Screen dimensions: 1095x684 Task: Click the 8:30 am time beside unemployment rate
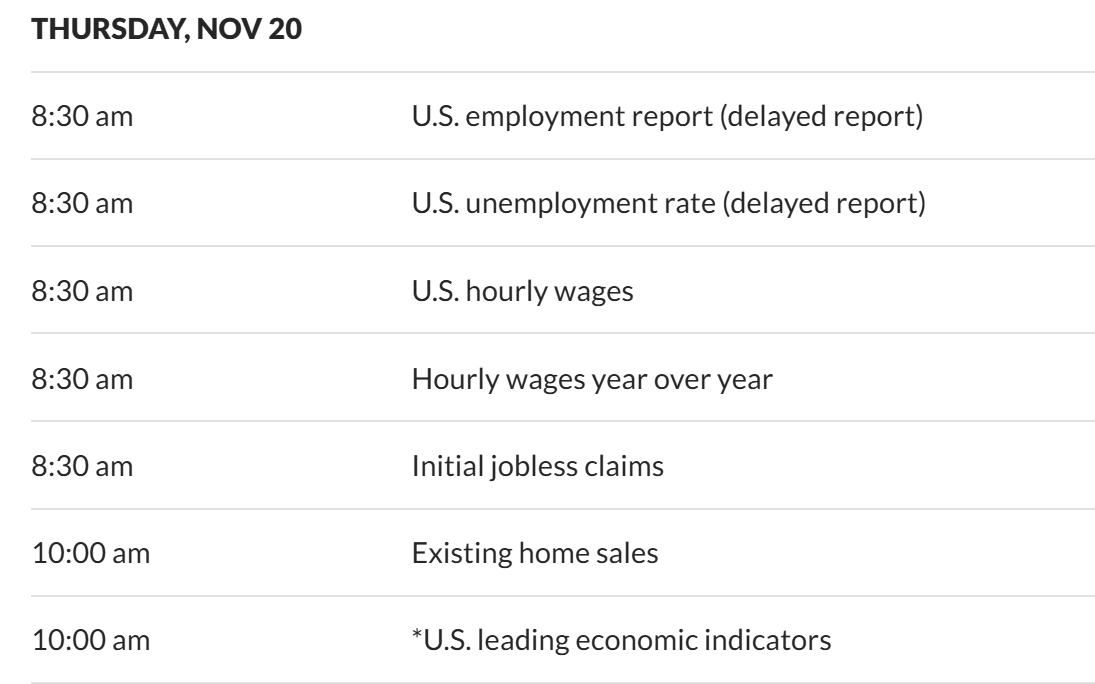pos(82,205)
